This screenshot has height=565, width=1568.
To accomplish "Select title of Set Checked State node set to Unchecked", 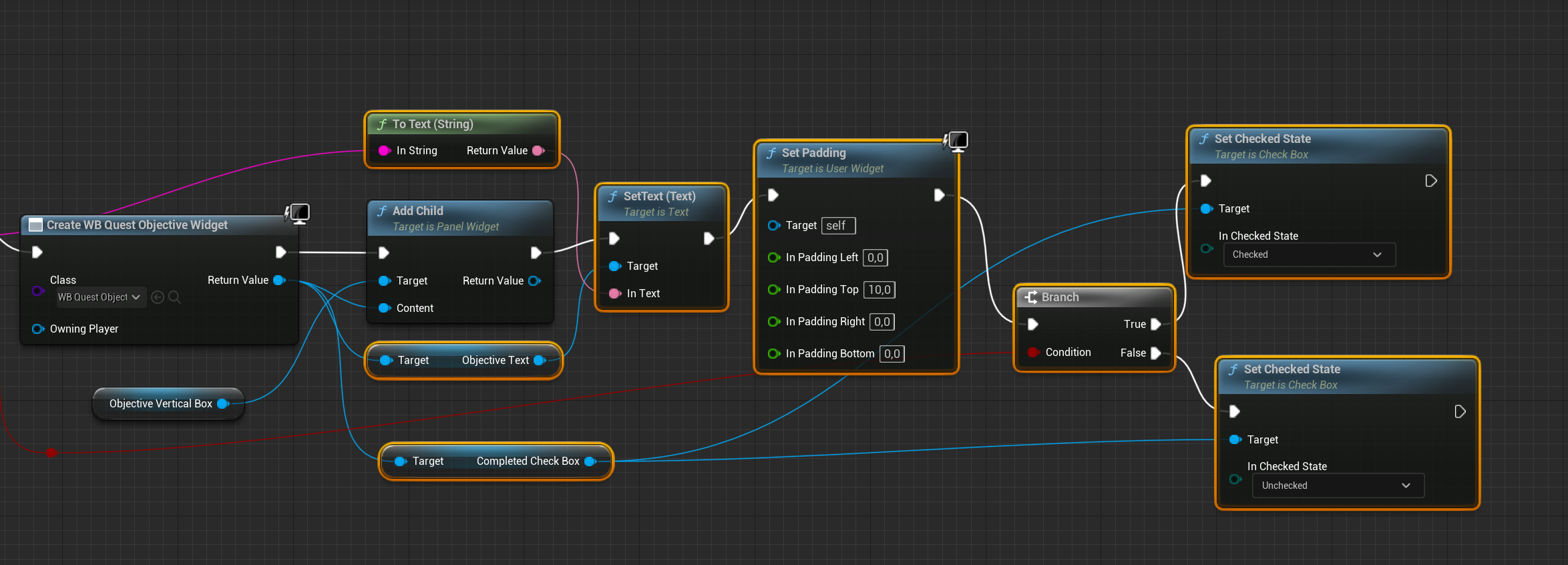I will coord(1292,369).
